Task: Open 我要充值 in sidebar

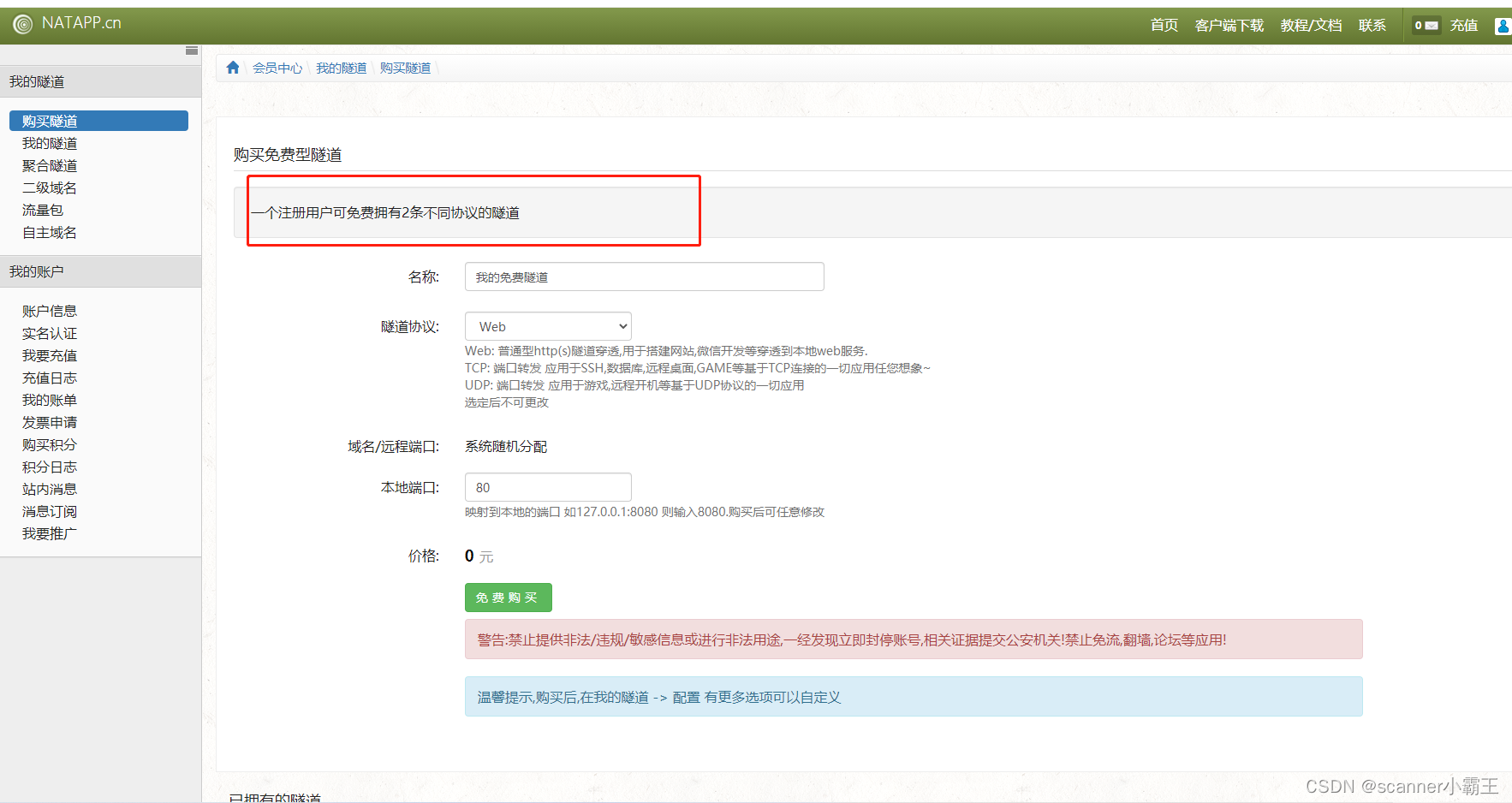Action: 50,355
